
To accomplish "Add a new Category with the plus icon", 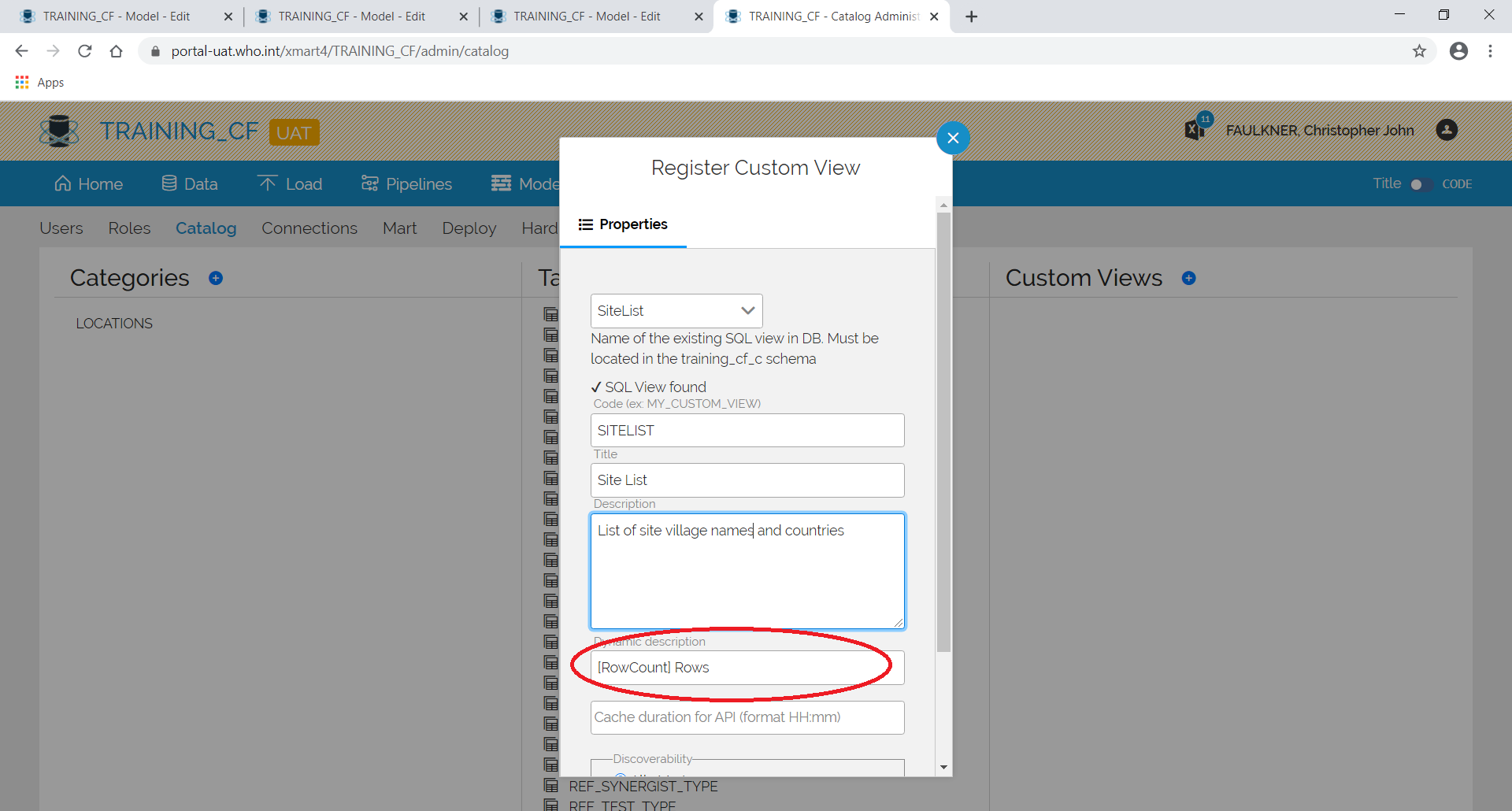I will [216, 278].
